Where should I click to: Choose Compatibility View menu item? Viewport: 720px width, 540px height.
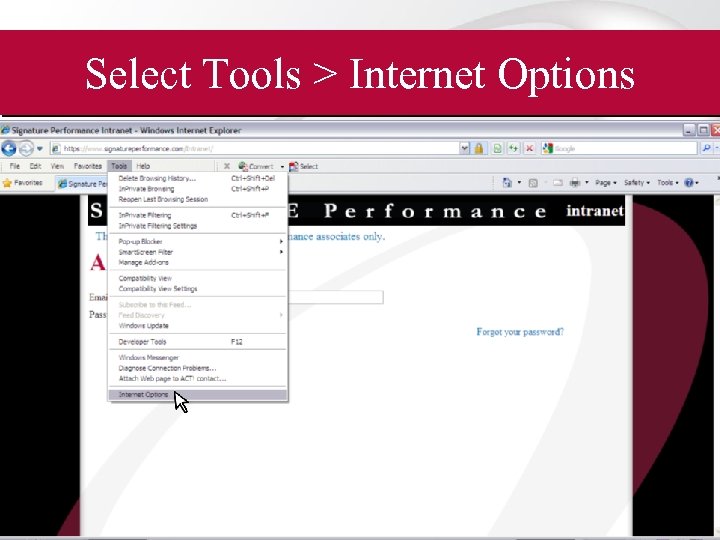pyautogui.click(x=197, y=278)
